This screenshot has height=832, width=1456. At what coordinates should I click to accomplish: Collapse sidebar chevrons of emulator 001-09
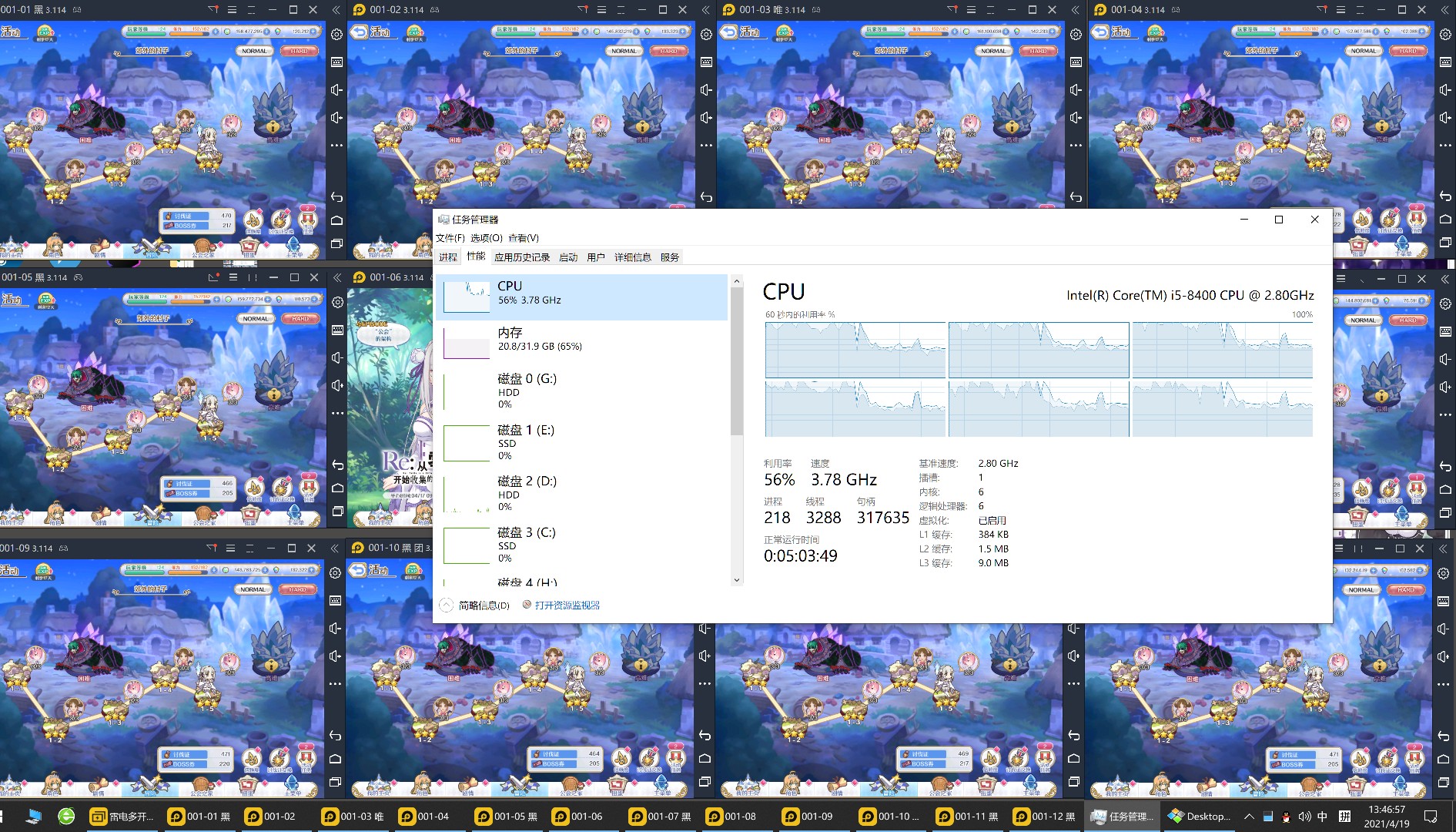[335, 549]
